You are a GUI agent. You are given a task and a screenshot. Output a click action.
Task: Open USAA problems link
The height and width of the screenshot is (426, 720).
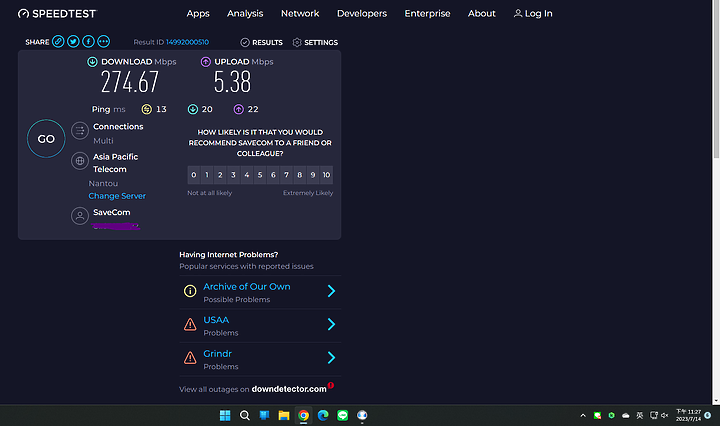(x=216, y=320)
